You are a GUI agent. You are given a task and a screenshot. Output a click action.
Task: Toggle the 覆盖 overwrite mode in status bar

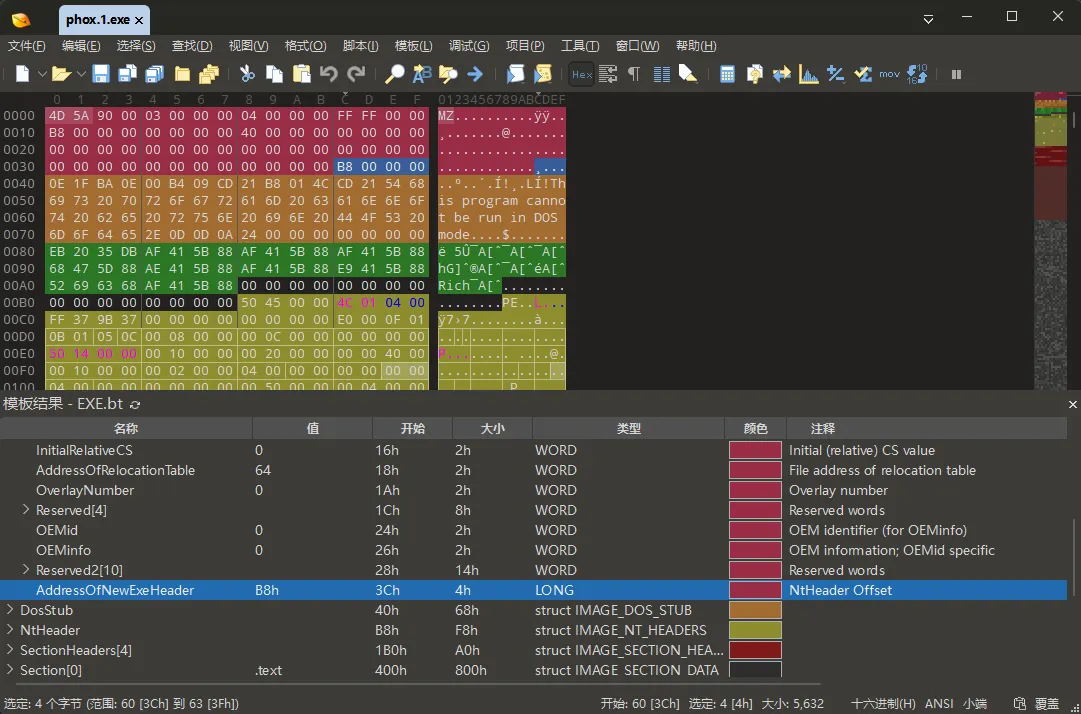tap(1047, 704)
